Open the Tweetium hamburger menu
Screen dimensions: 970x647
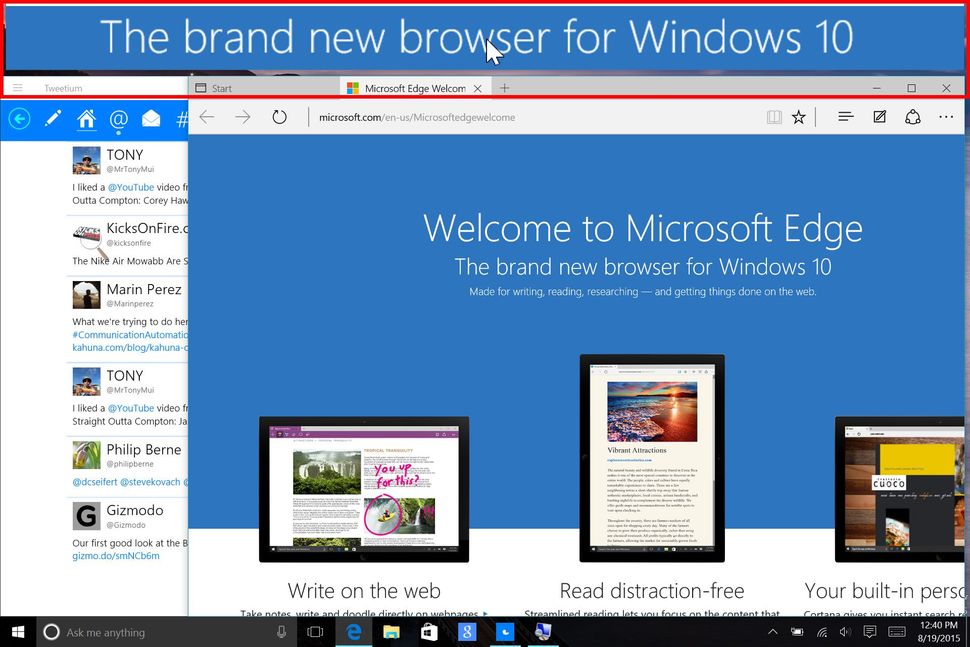tap(17, 87)
